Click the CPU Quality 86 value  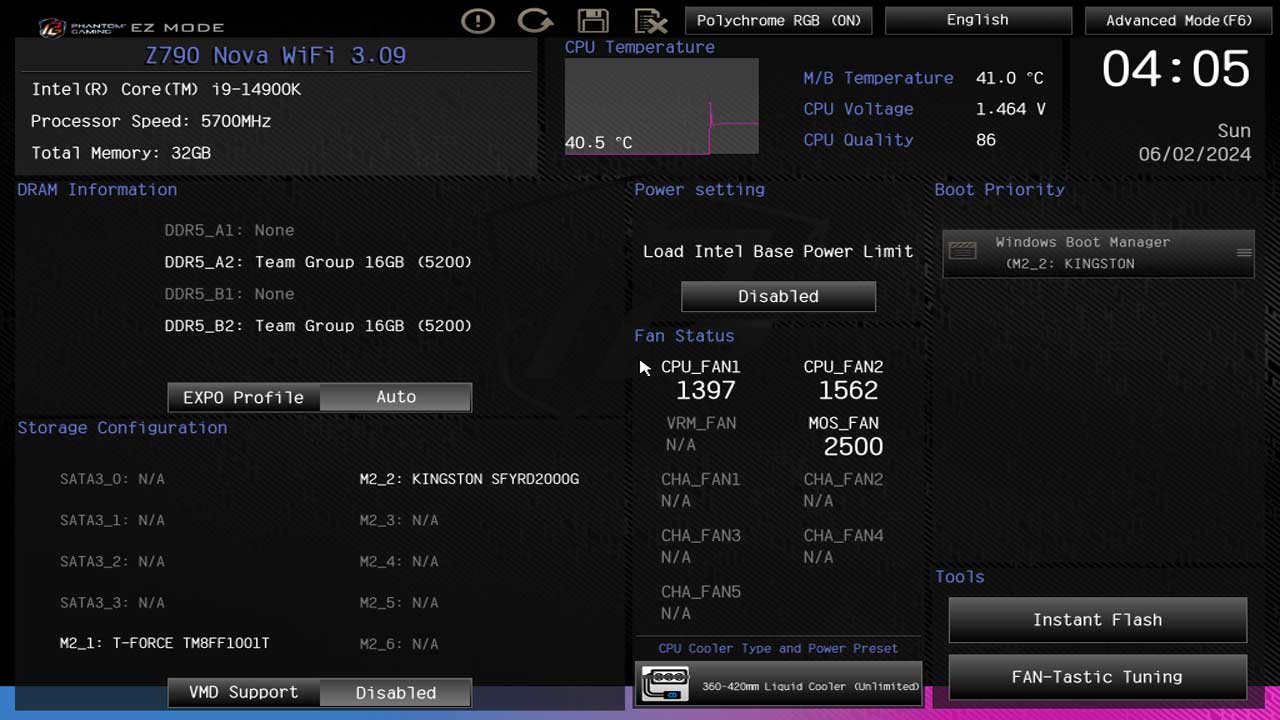click(986, 140)
